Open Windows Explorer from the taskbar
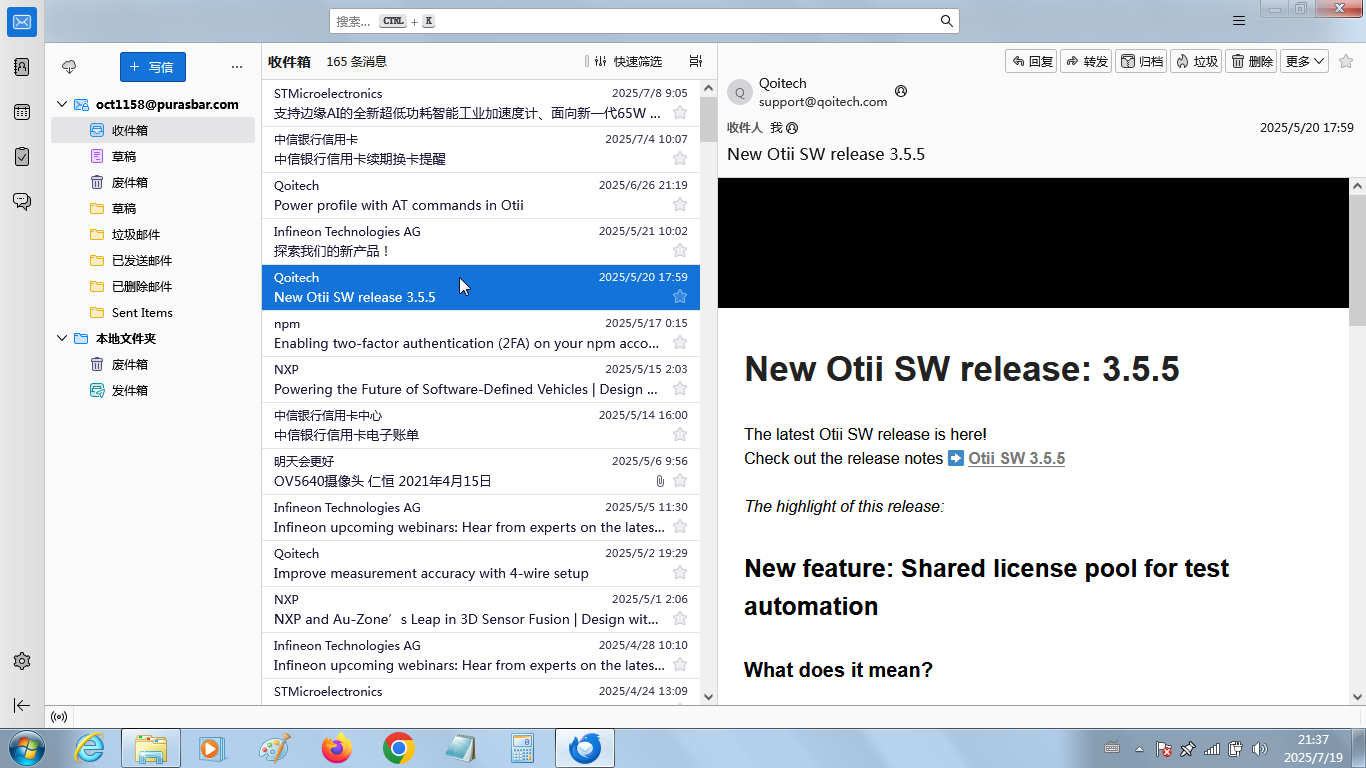 151,748
